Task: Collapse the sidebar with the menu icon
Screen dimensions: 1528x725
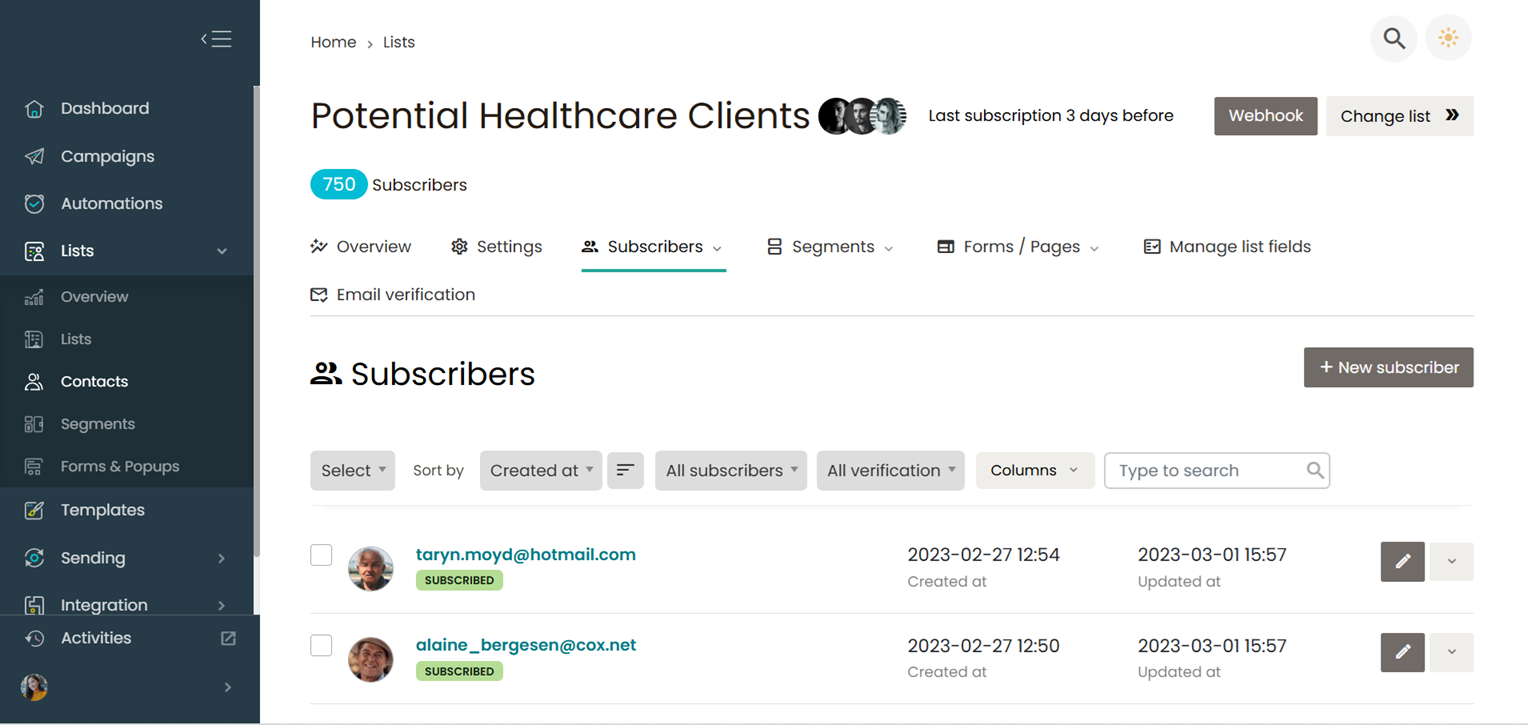Action: pyautogui.click(x=216, y=39)
